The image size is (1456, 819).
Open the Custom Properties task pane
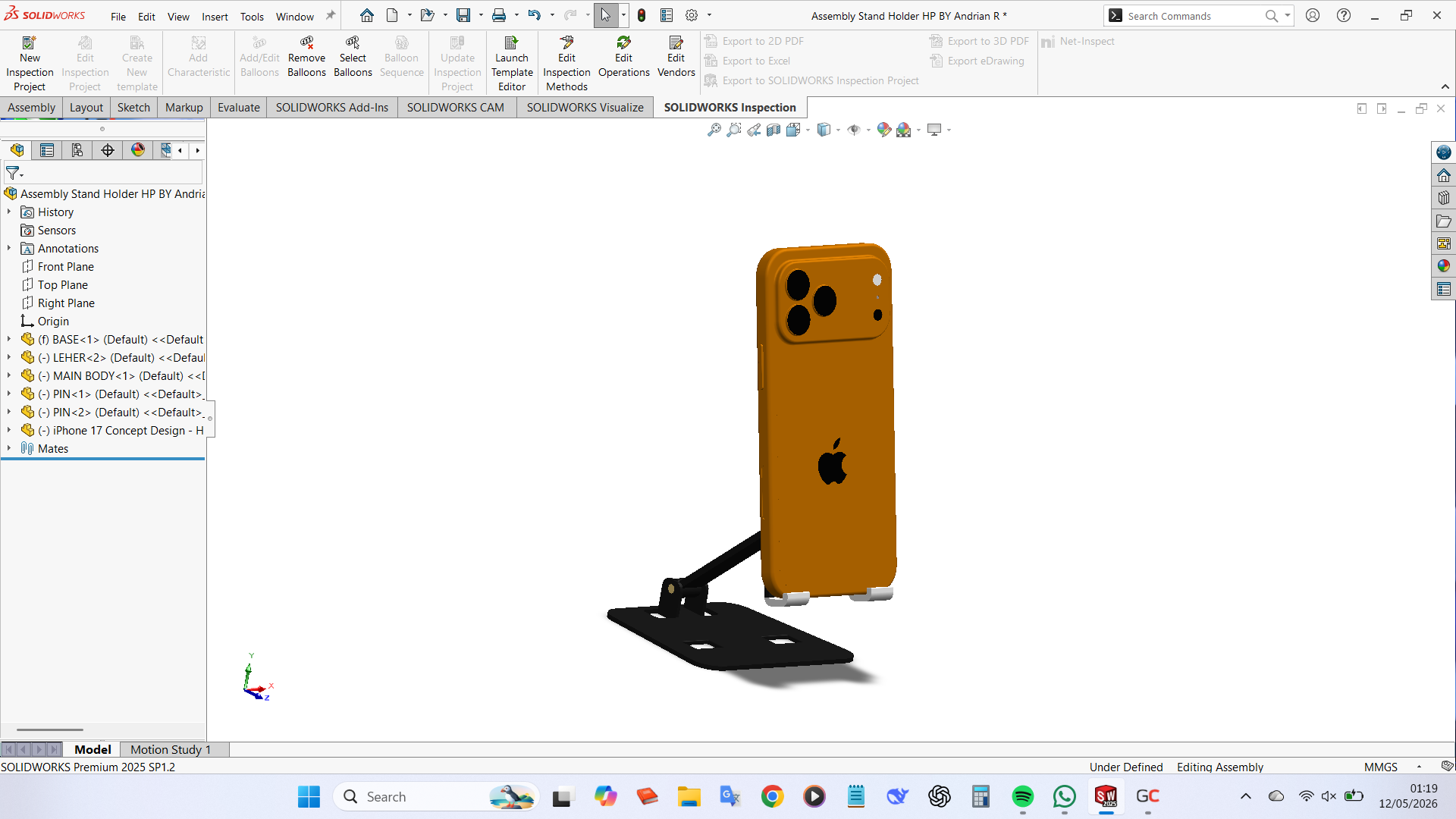1444,289
